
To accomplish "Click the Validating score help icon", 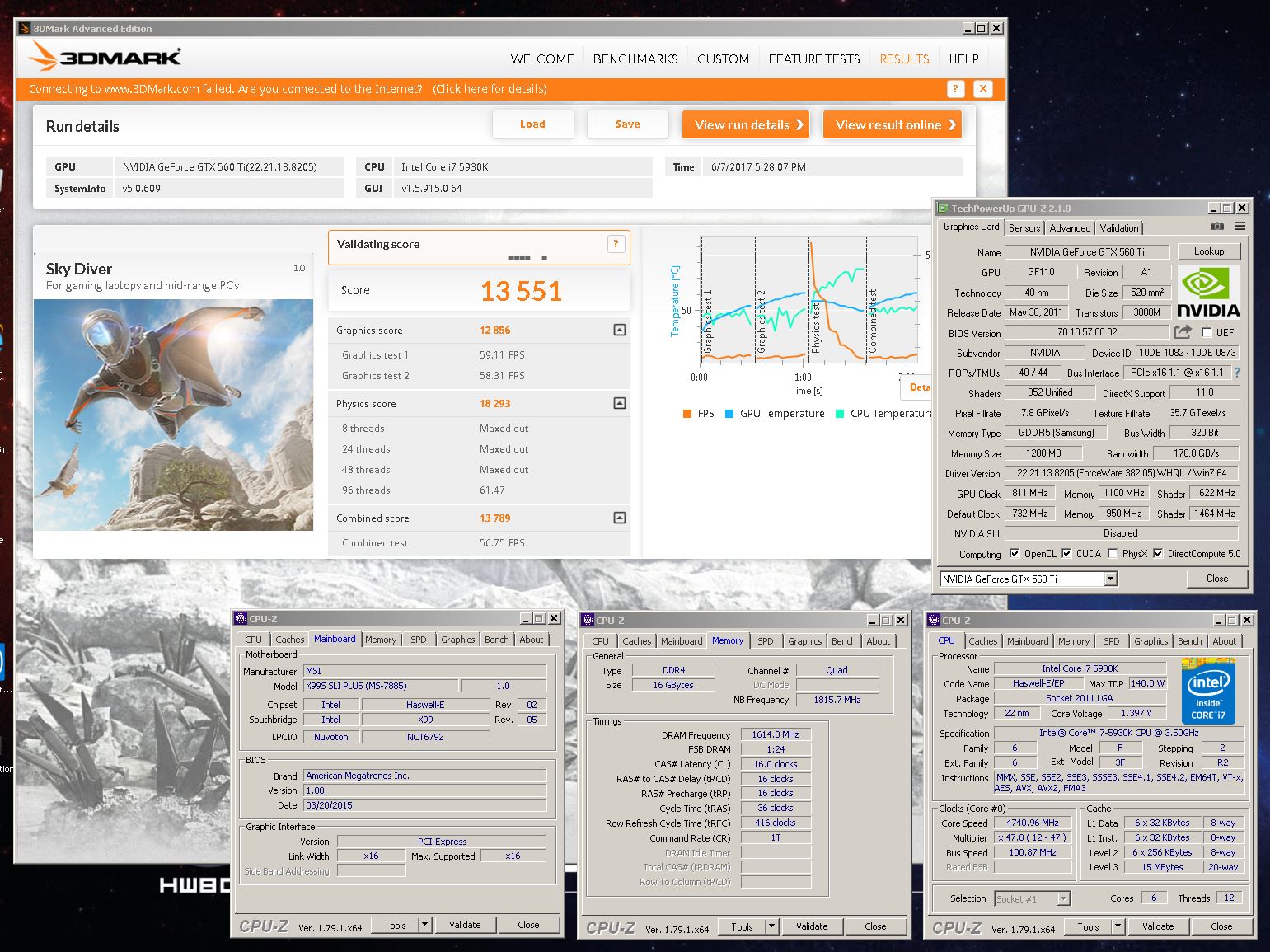I will pos(616,244).
